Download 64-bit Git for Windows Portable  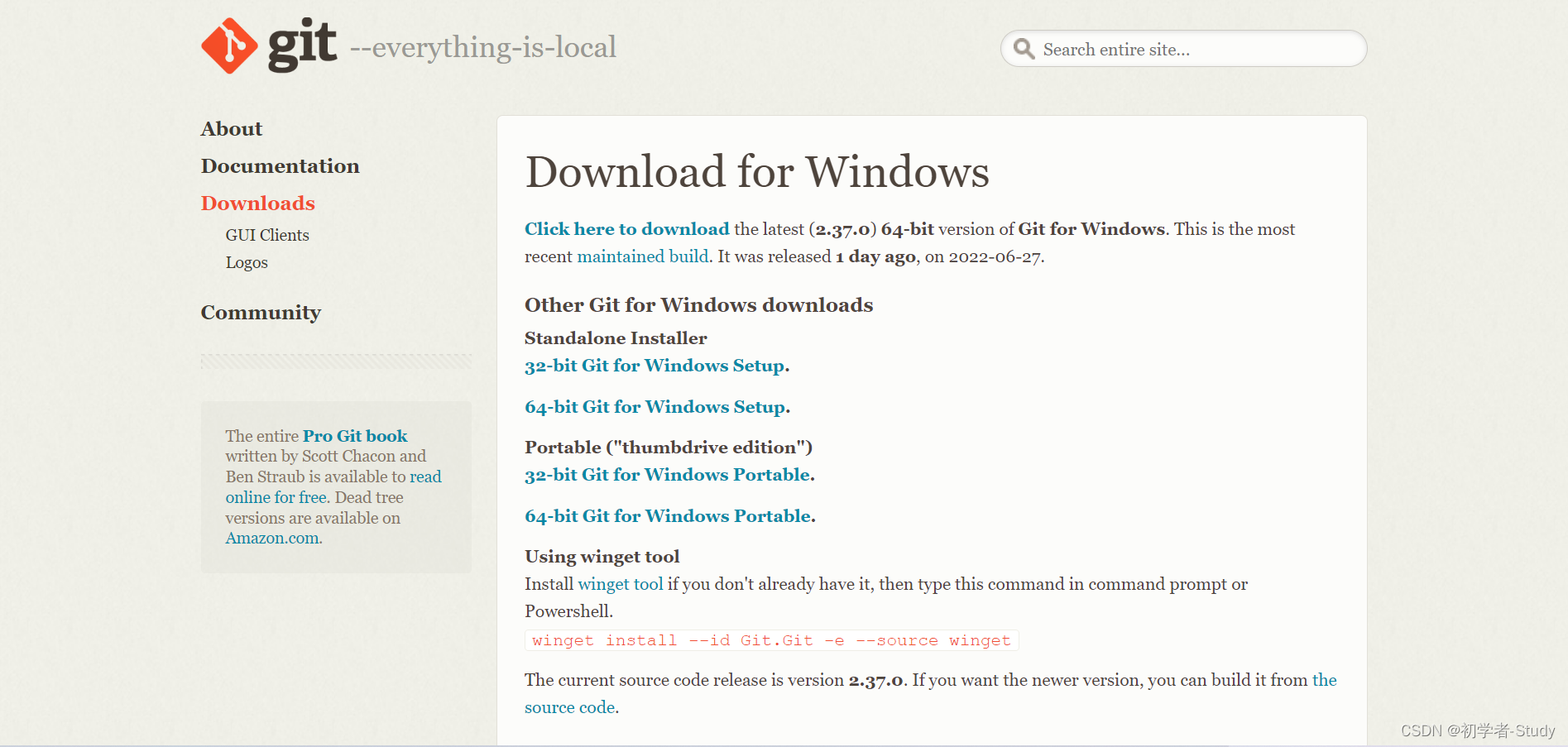click(668, 516)
